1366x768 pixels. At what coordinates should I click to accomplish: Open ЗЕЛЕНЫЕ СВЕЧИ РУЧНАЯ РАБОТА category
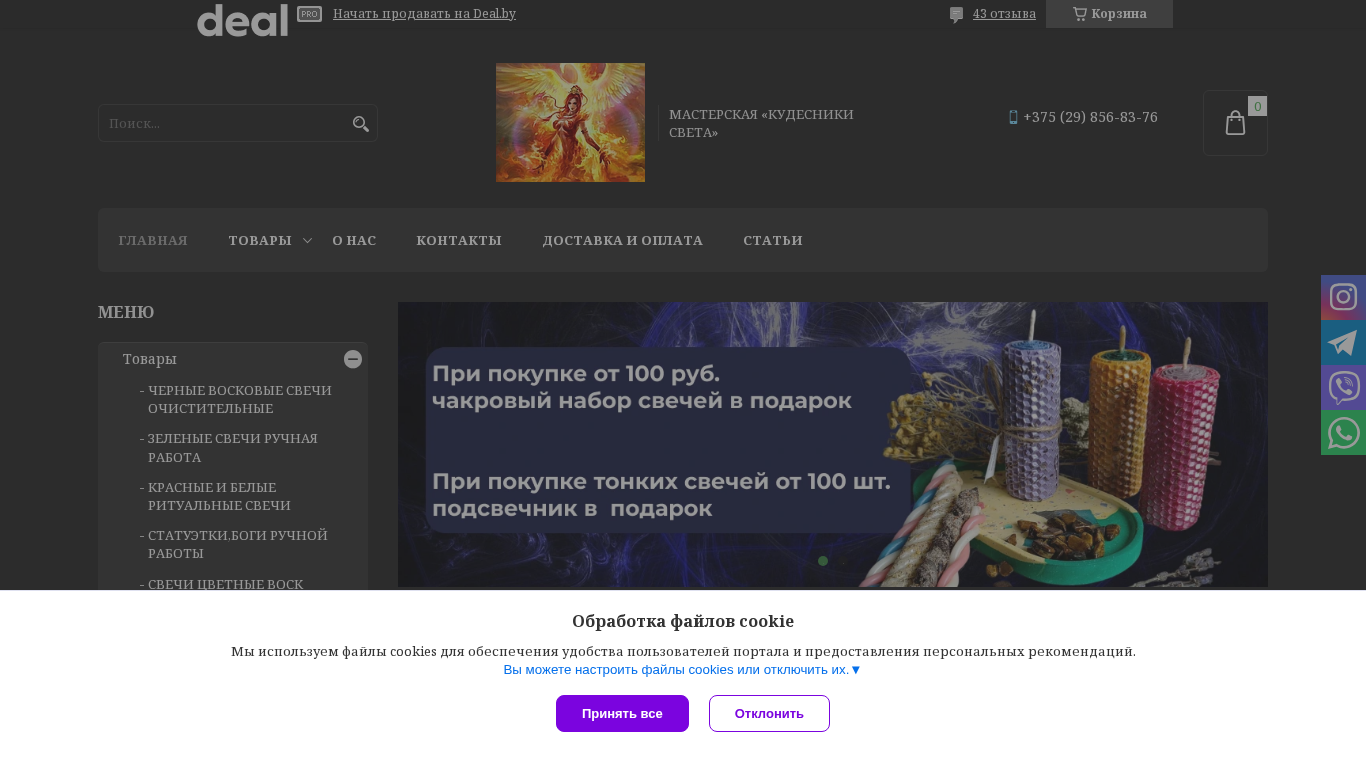click(232, 448)
